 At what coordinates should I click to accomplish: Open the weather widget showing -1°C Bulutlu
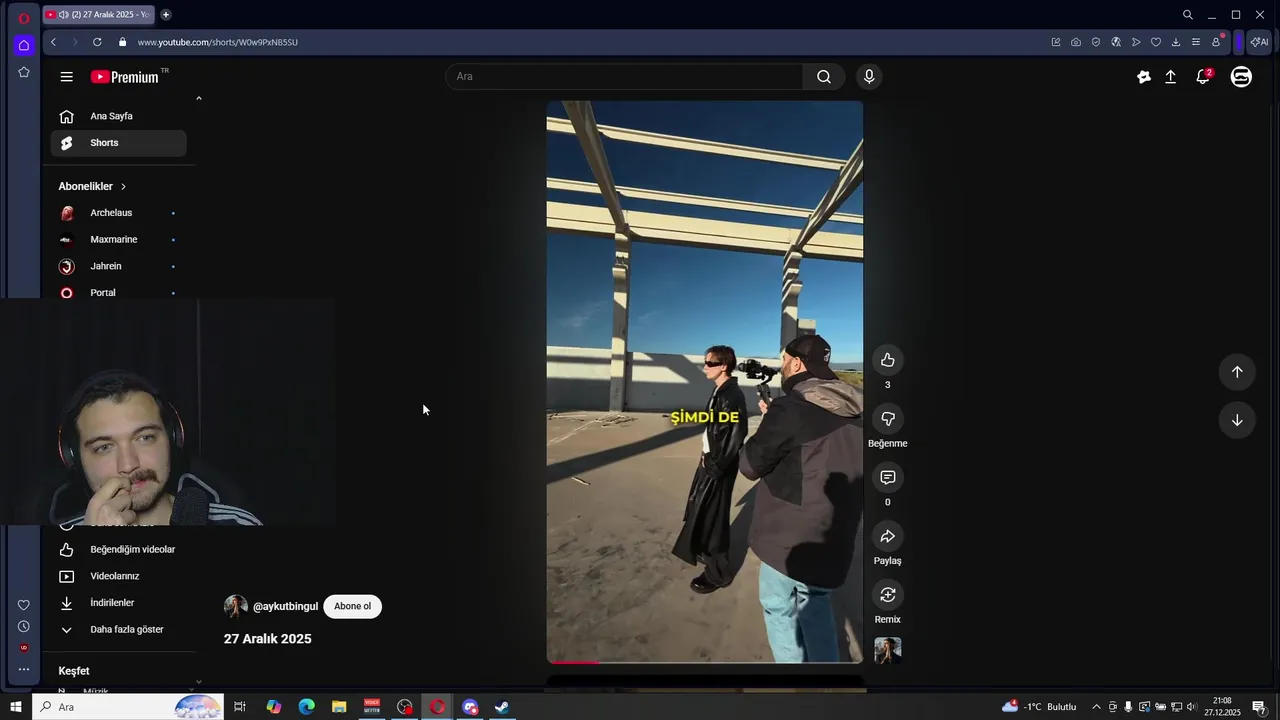coord(1039,707)
